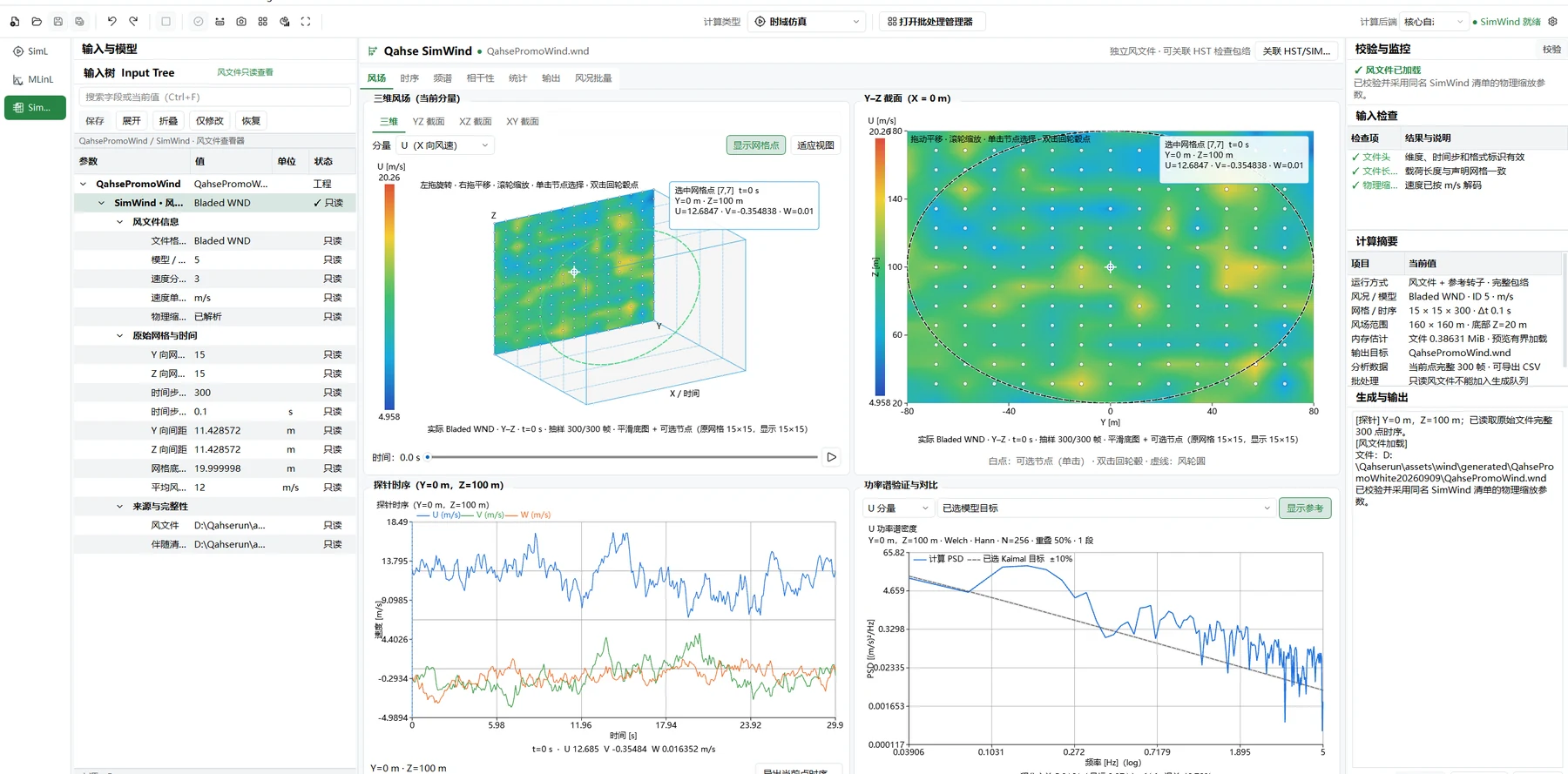Click the undo arrow icon
Screen dimensions: 1568x774
click(x=112, y=22)
